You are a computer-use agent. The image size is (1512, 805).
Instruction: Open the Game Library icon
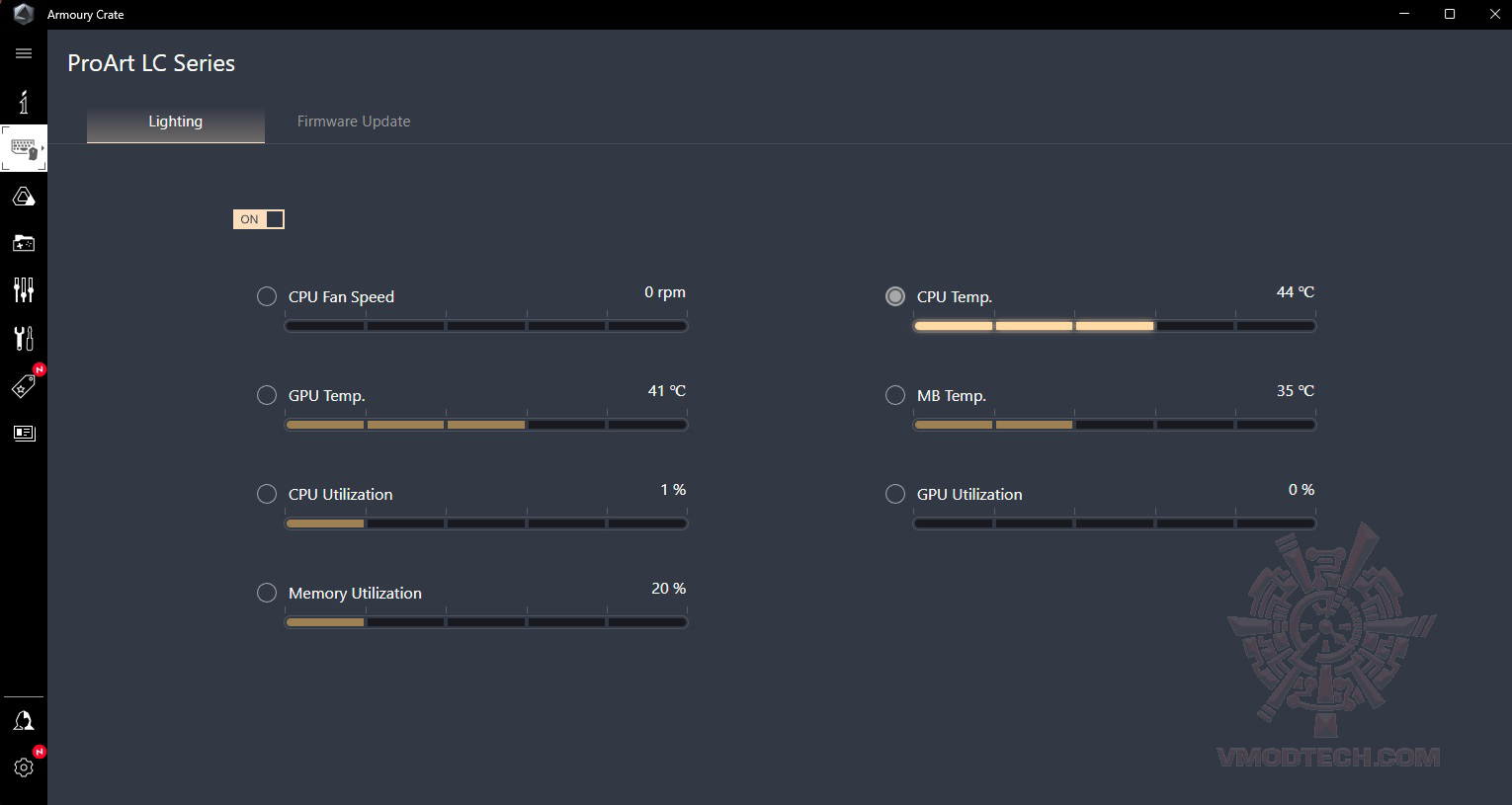[x=24, y=243]
